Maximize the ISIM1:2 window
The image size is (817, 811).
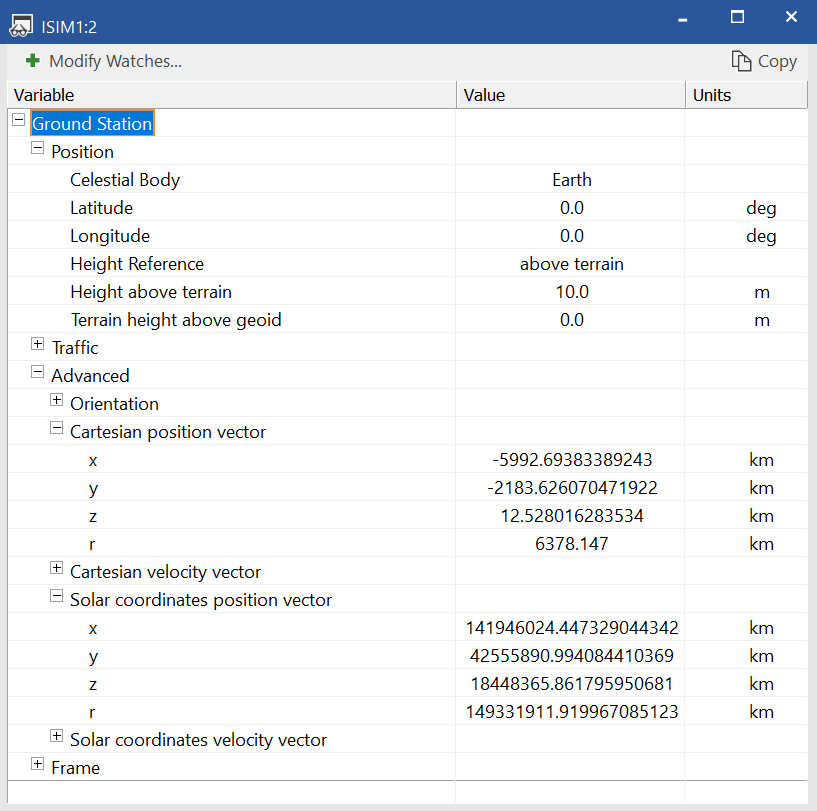pyautogui.click(x=738, y=17)
